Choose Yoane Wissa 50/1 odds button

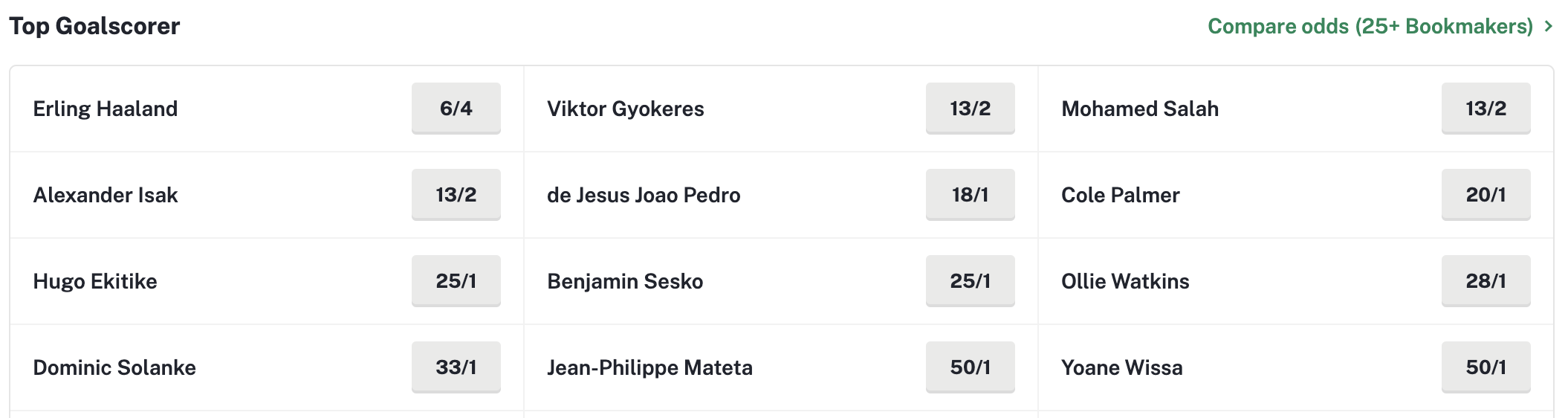1486,367
